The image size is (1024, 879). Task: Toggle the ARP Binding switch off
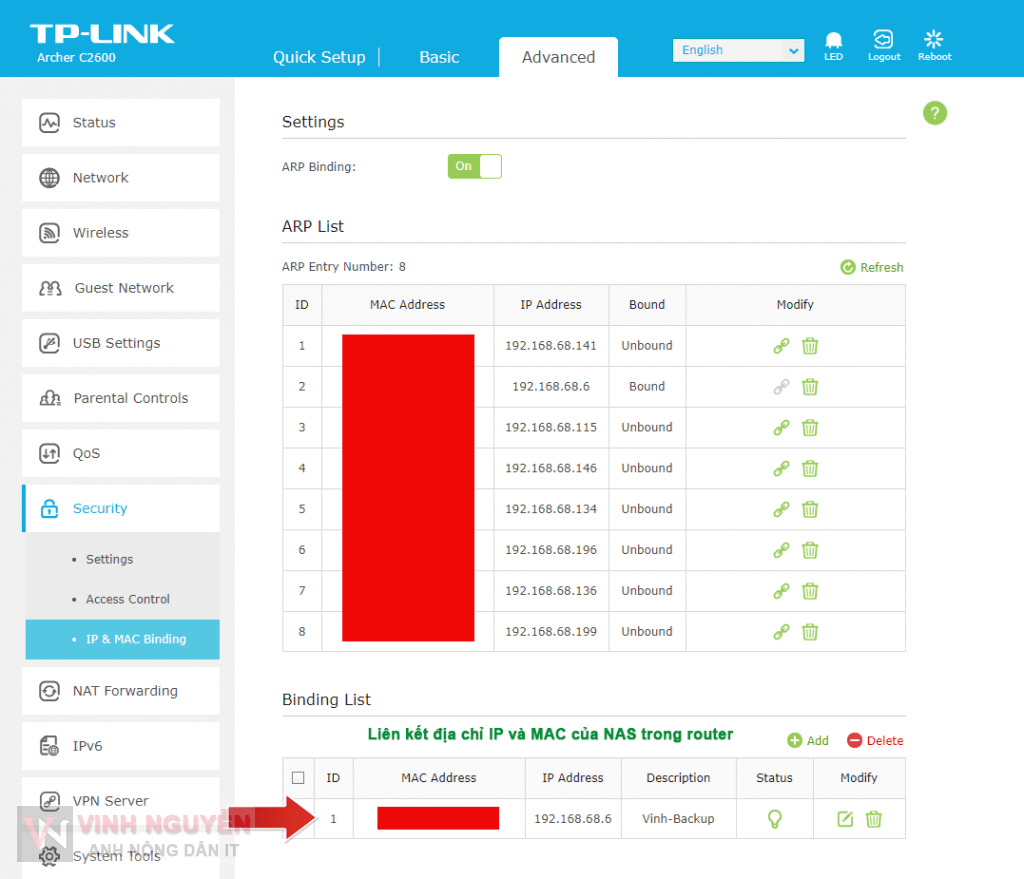(474, 166)
